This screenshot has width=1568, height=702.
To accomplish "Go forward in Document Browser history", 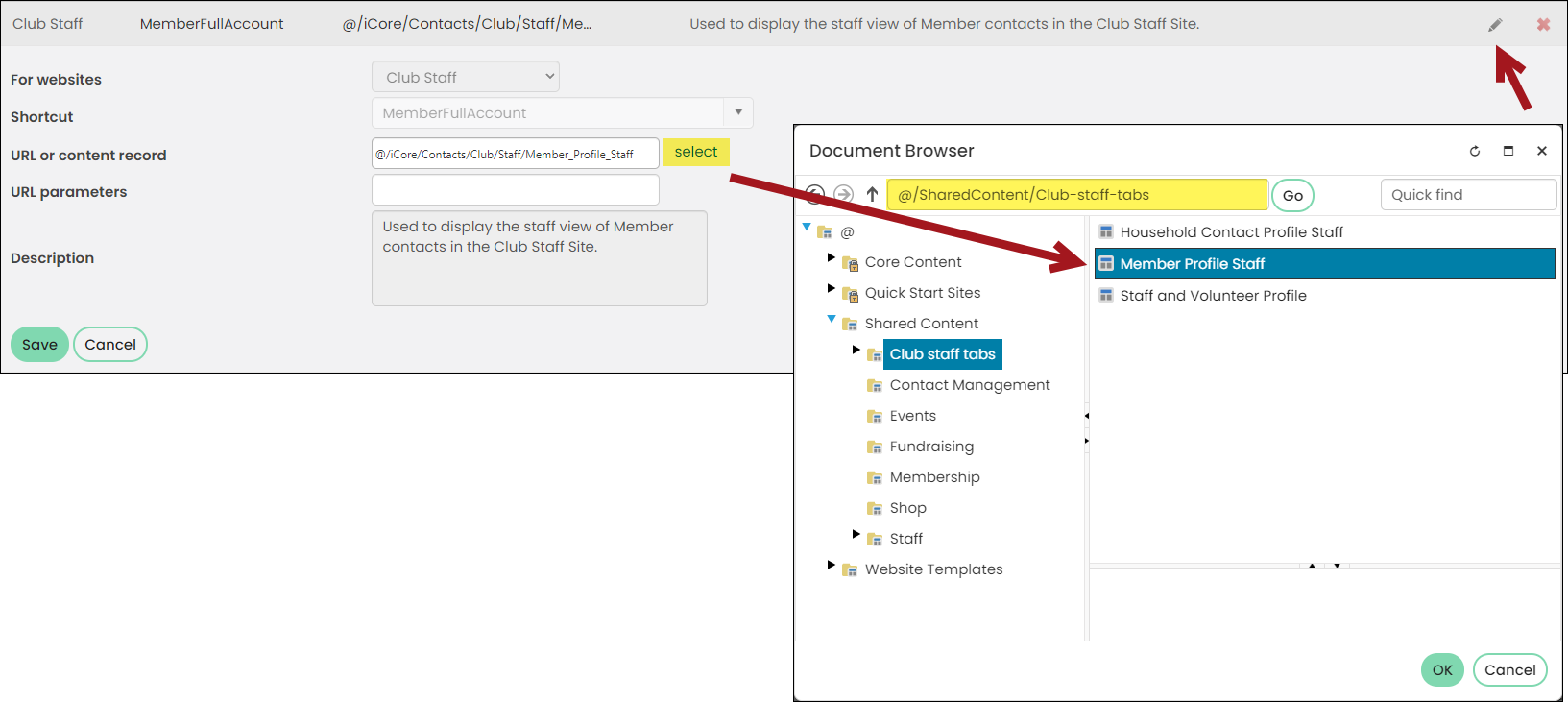I will click(x=843, y=194).
